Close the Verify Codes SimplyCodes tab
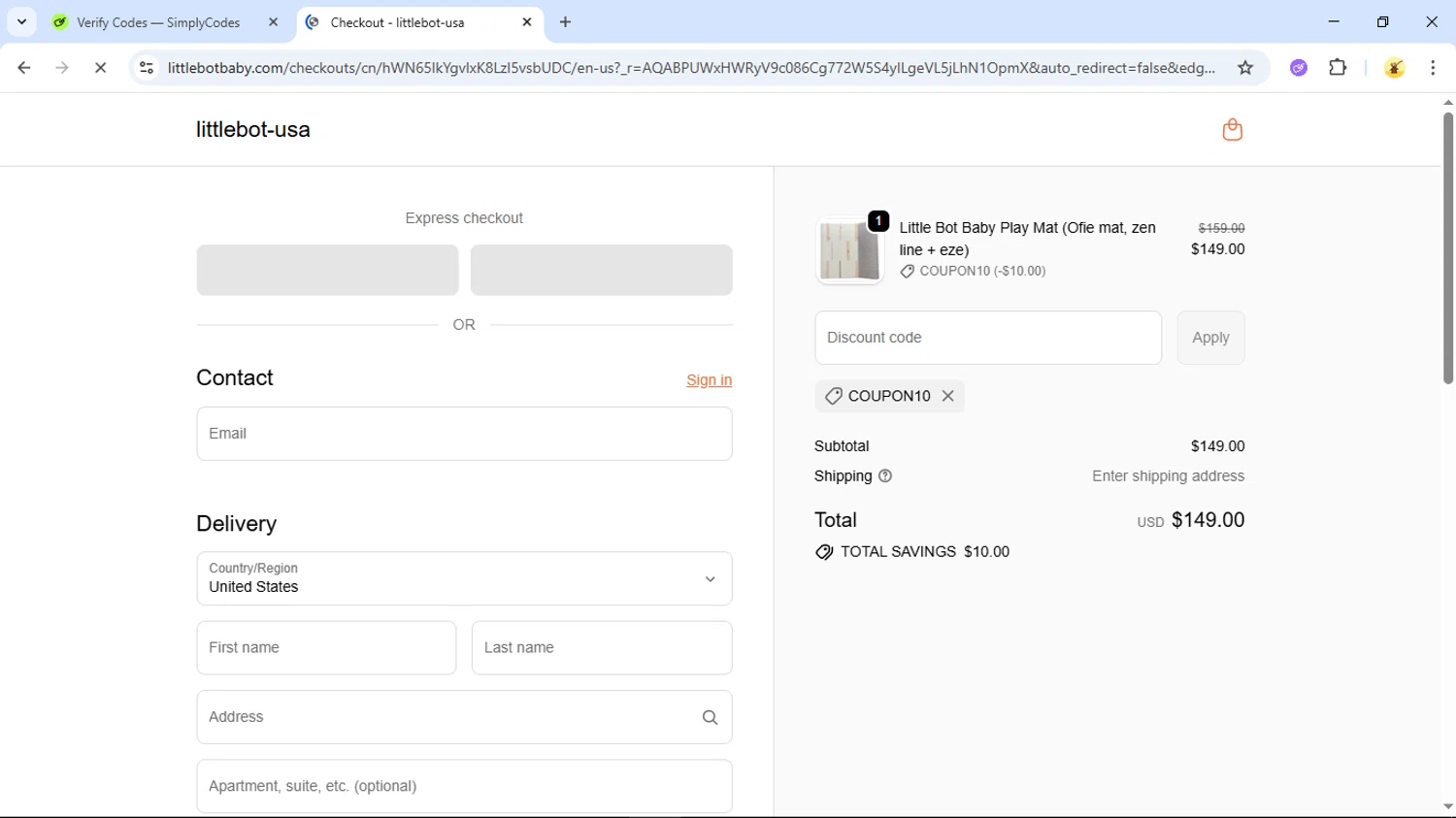The image size is (1456, 818). point(273,22)
